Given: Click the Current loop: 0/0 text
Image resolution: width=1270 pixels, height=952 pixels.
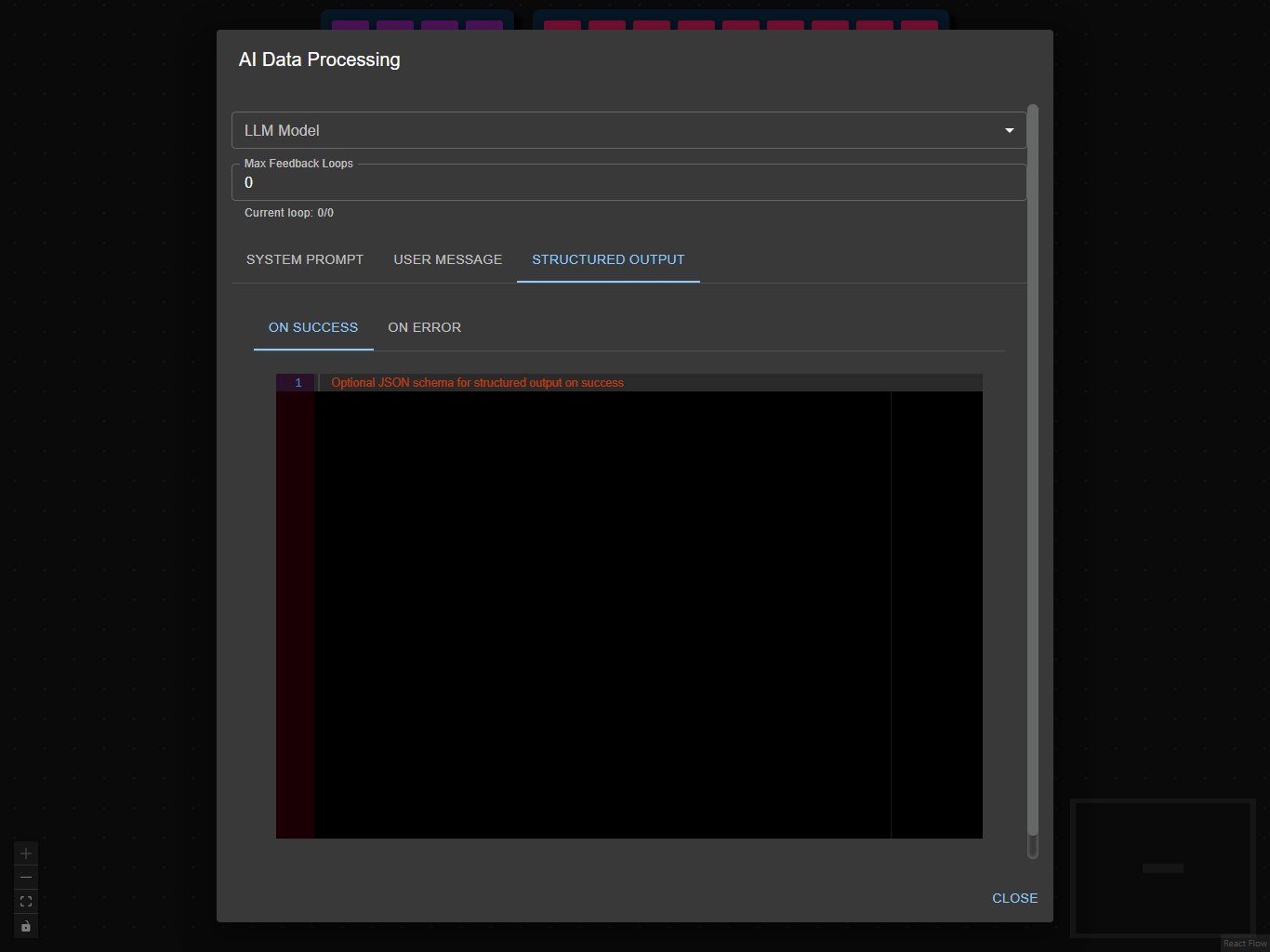Looking at the screenshot, I should tap(289, 213).
